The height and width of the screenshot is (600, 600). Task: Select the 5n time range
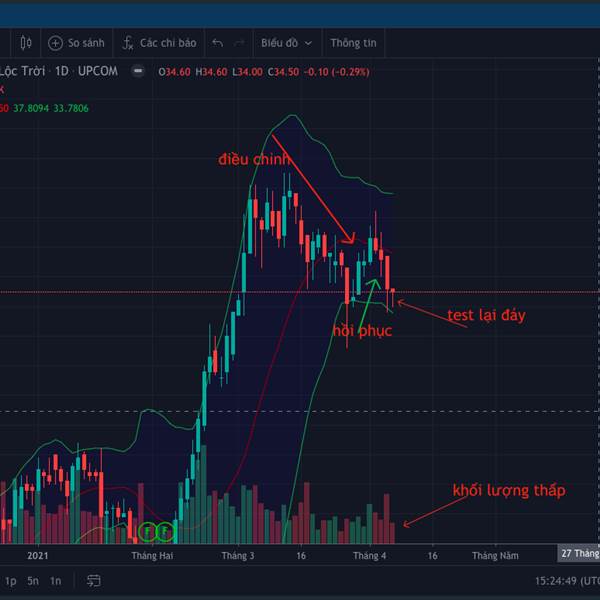(x=33, y=581)
